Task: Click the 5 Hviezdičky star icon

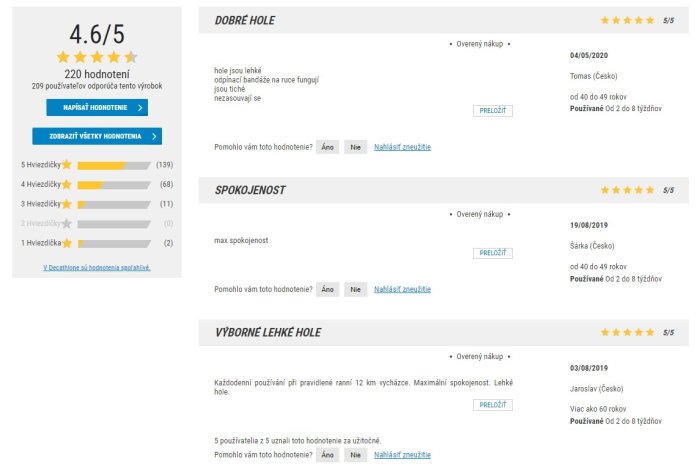Action: [67, 164]
